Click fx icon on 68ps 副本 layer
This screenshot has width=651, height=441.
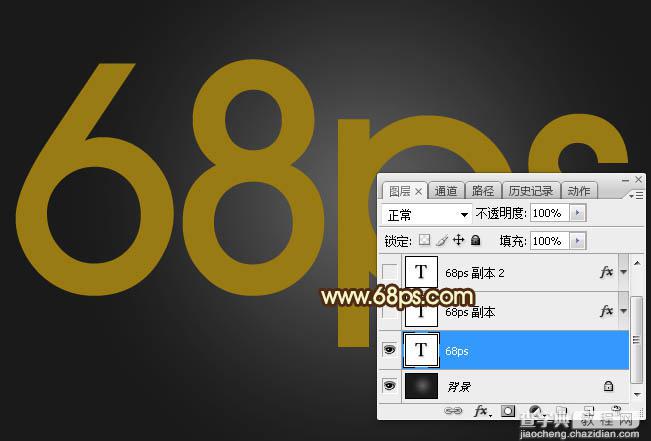pos(607,311)
